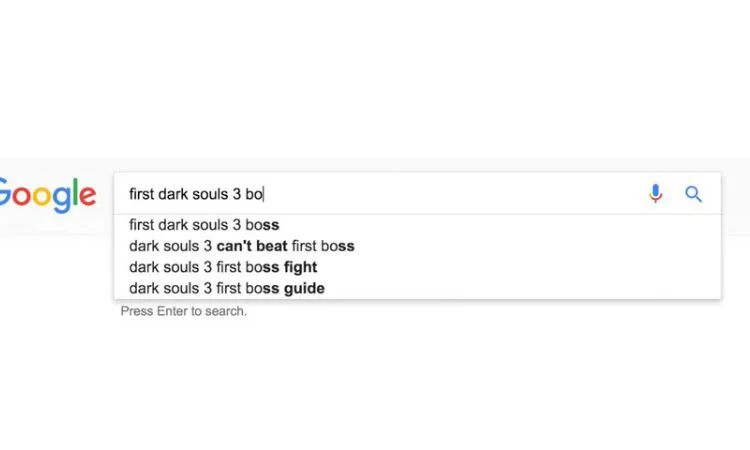Click the blue magnifying glass search icon

click(693, 194)
